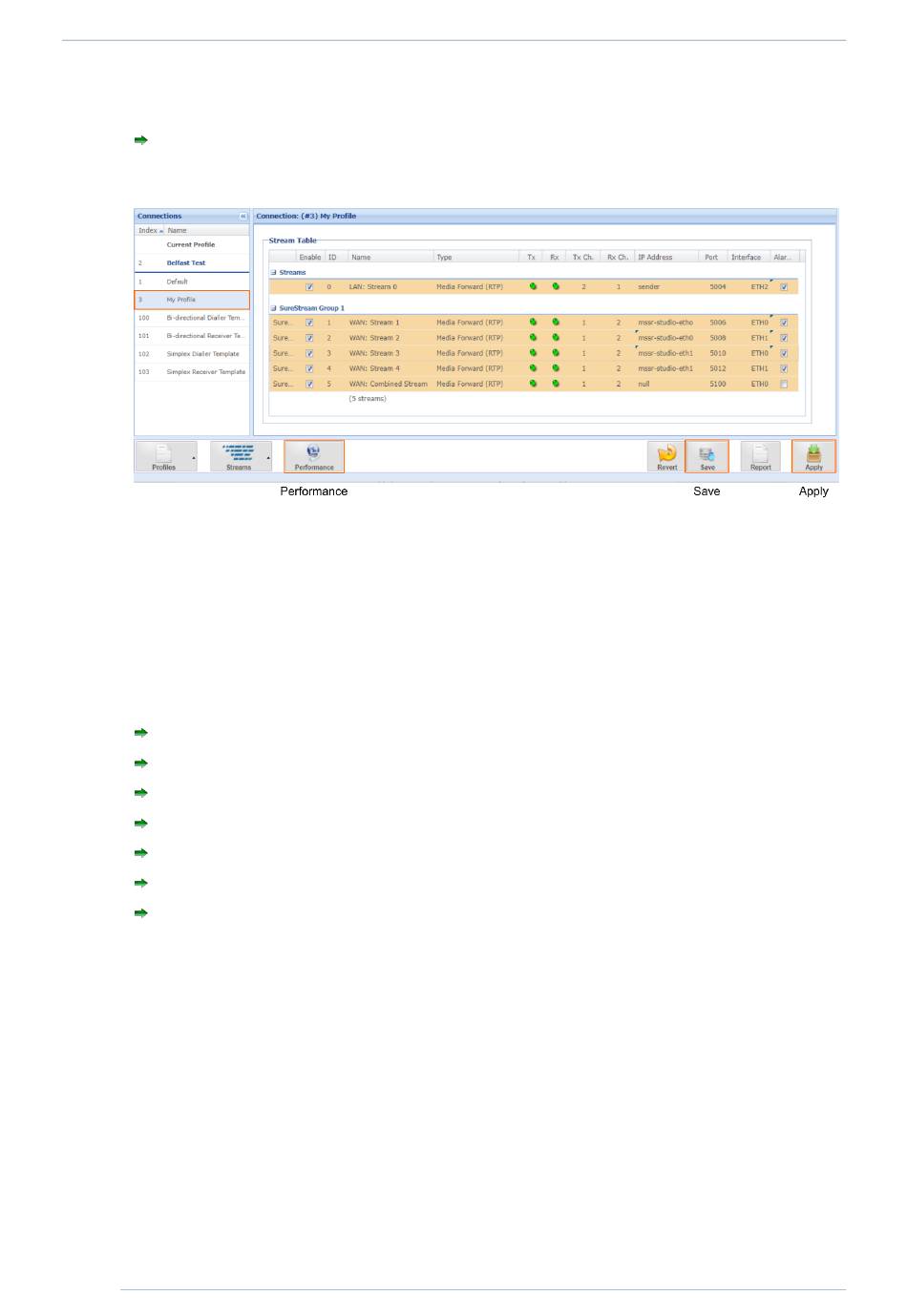Collapse the SureStream Group 1 section
The width and height of the screenshot is (907, 1316).
273,308
